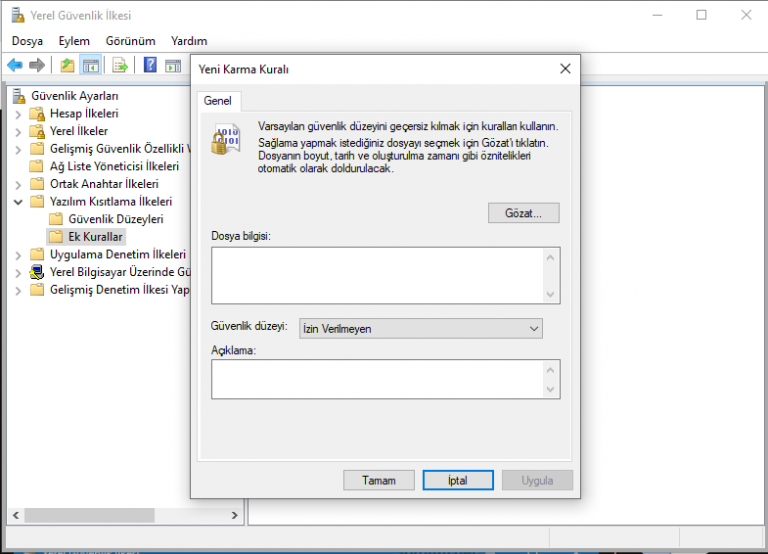This screenshot has width=768, height=554.
Task: Click the show/hide action pane icon
Action: point(173,65)
